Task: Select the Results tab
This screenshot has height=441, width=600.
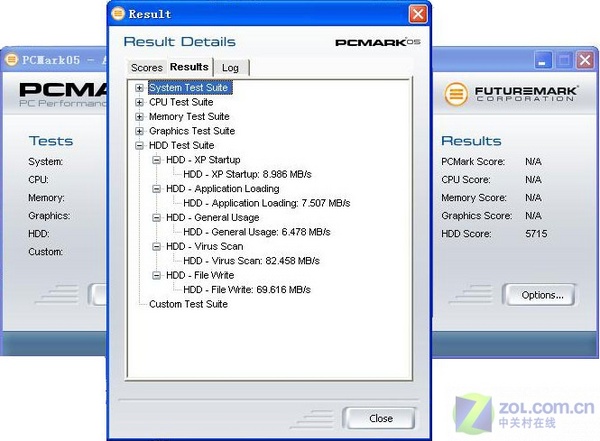Action: (189, 67)
